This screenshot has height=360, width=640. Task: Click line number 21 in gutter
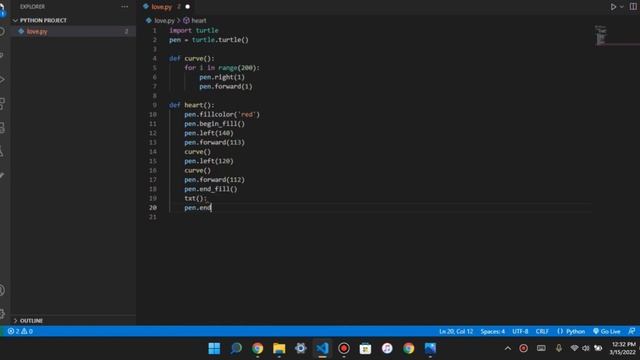153,217
